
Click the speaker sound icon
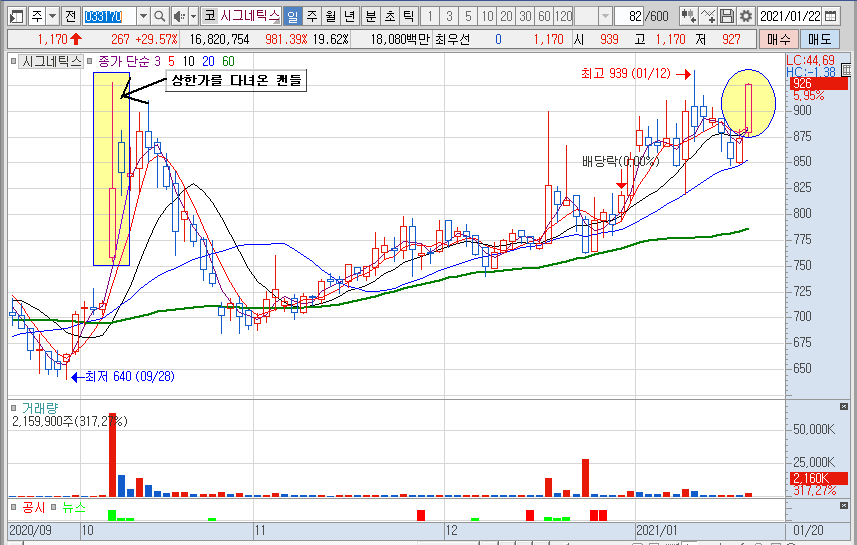178,17
